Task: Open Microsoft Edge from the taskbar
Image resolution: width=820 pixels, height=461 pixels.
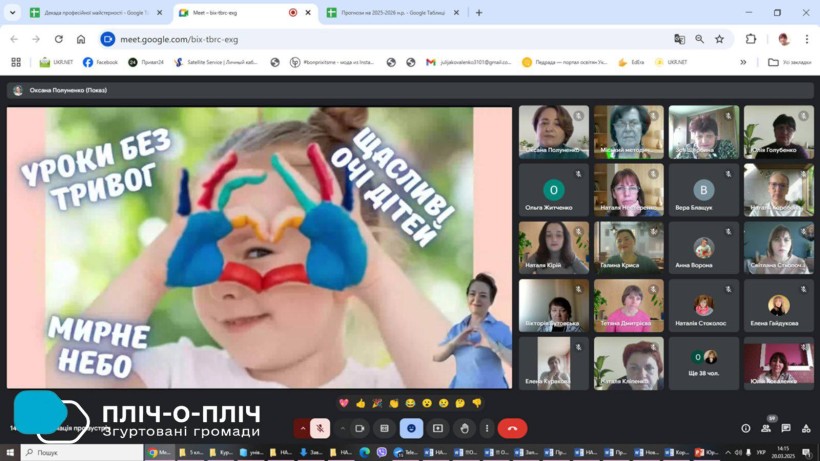Action: [x=365, y=452]
